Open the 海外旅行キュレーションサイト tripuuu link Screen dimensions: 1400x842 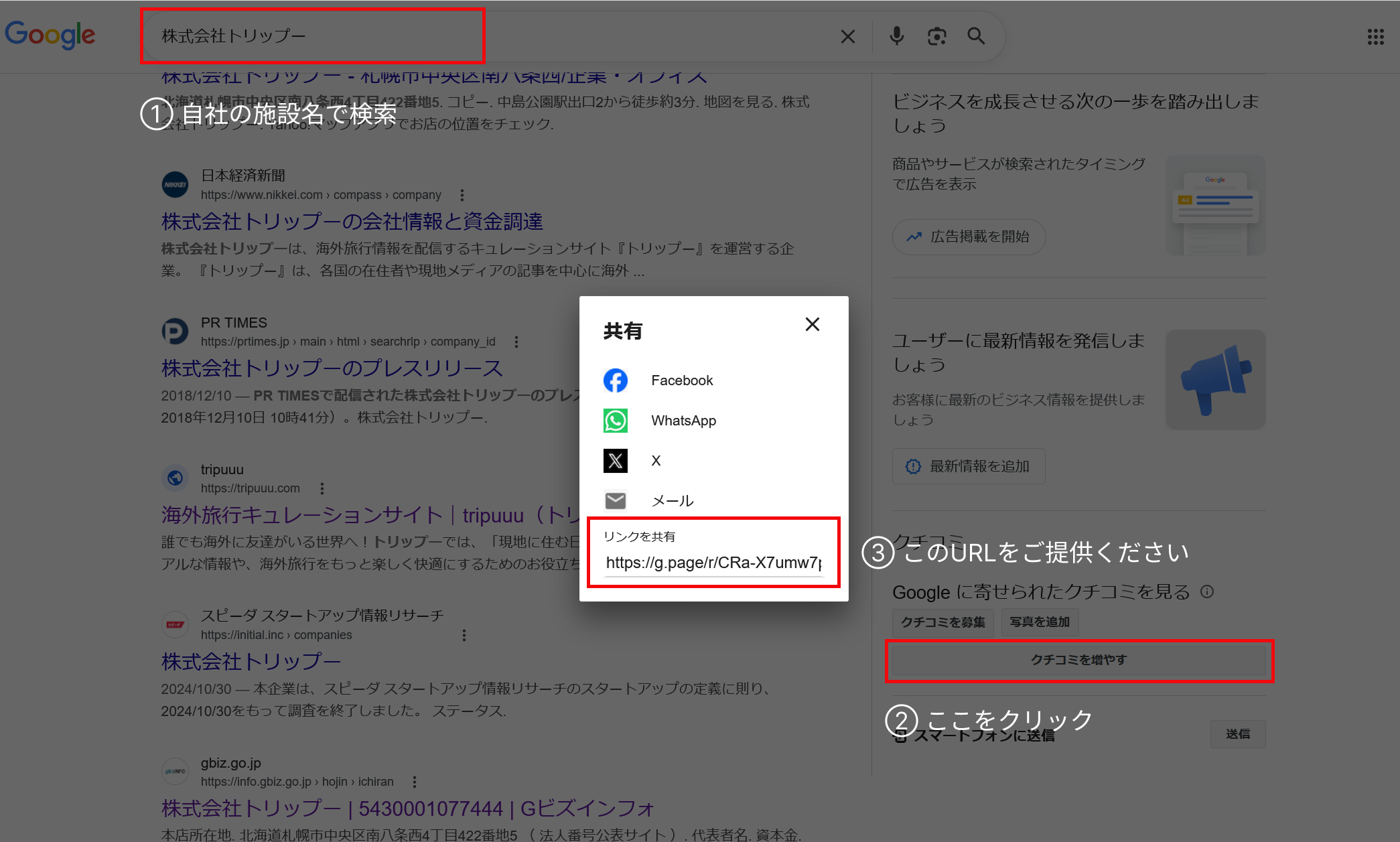point(370,515)
